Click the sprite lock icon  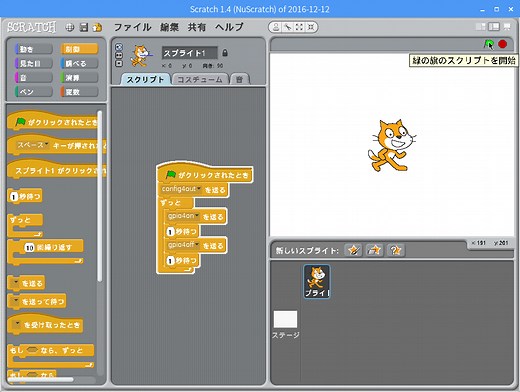pos(225,53)
